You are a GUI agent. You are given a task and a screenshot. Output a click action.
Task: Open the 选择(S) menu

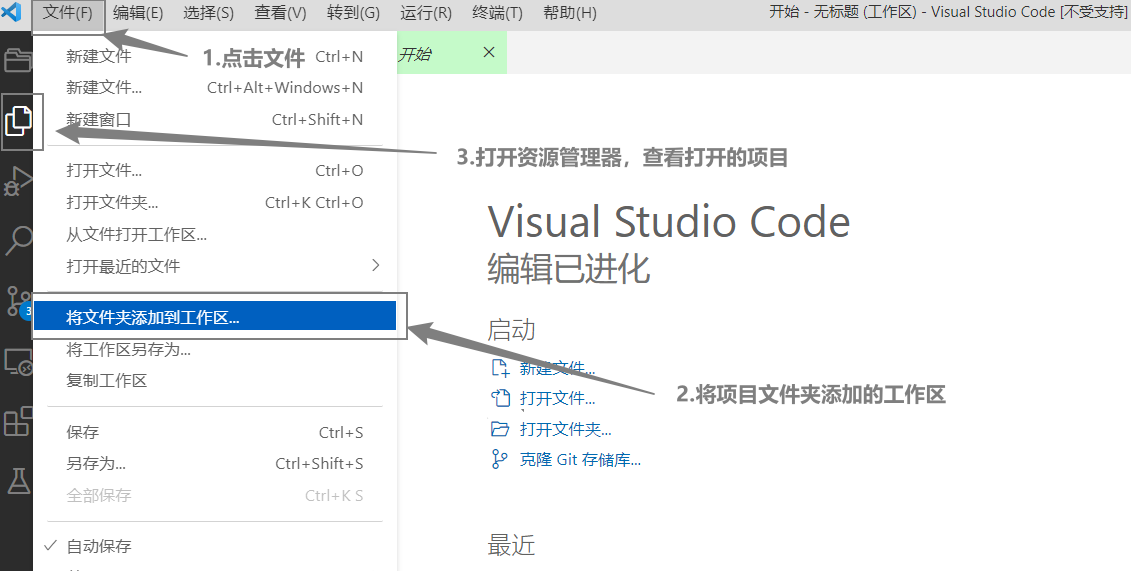(x=208, y=12)
